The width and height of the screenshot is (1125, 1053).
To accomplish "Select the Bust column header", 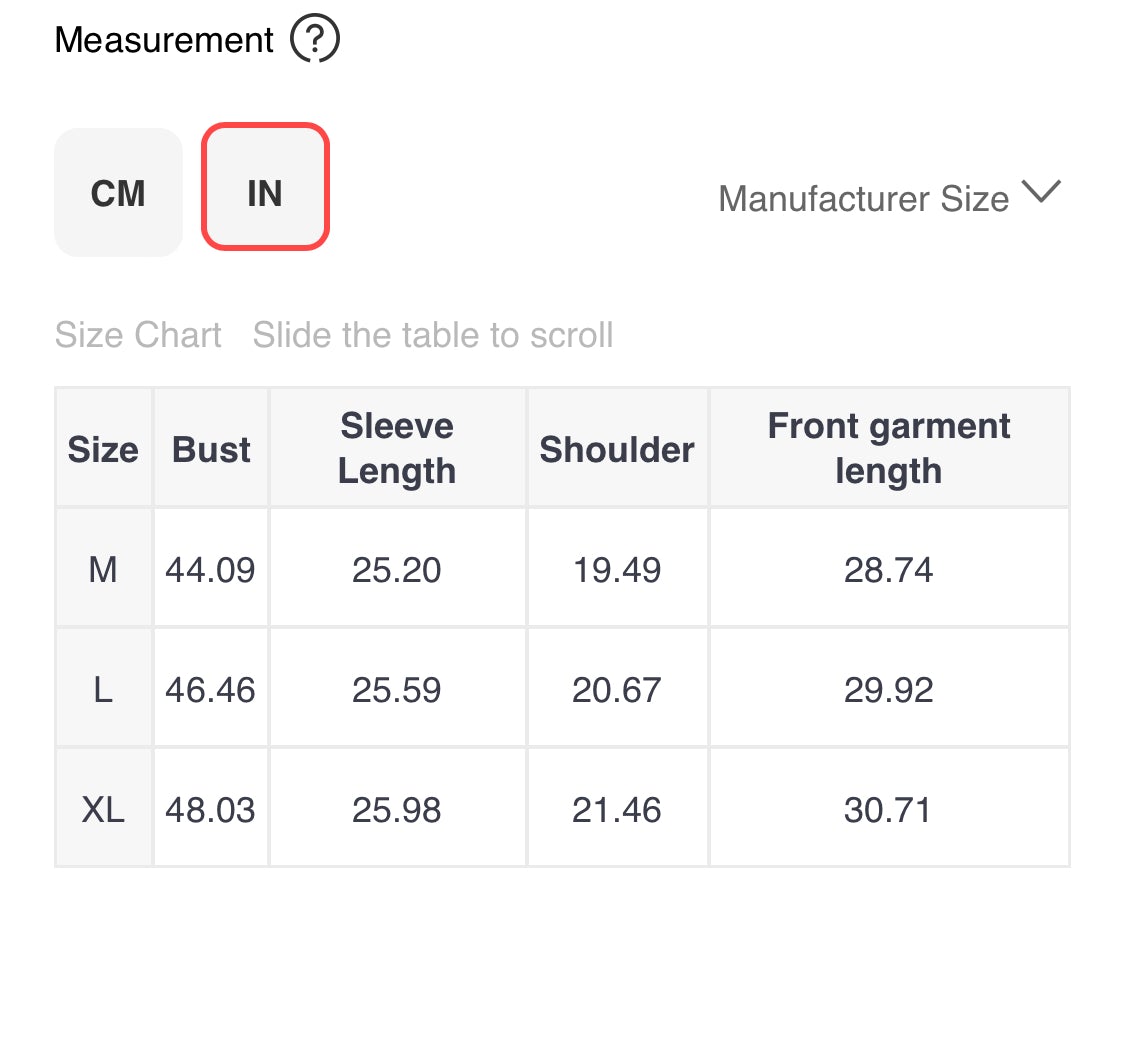I will 211,448.
